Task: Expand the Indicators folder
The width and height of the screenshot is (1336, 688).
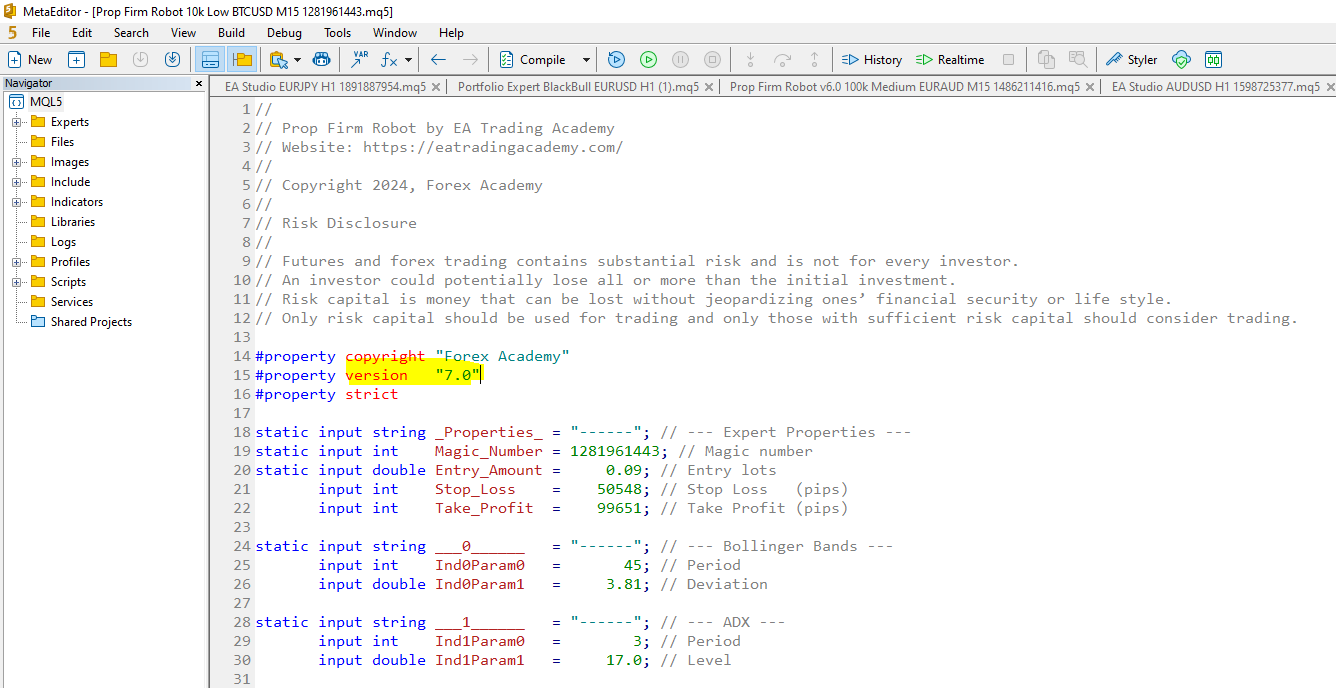Action: pos(17,202)
